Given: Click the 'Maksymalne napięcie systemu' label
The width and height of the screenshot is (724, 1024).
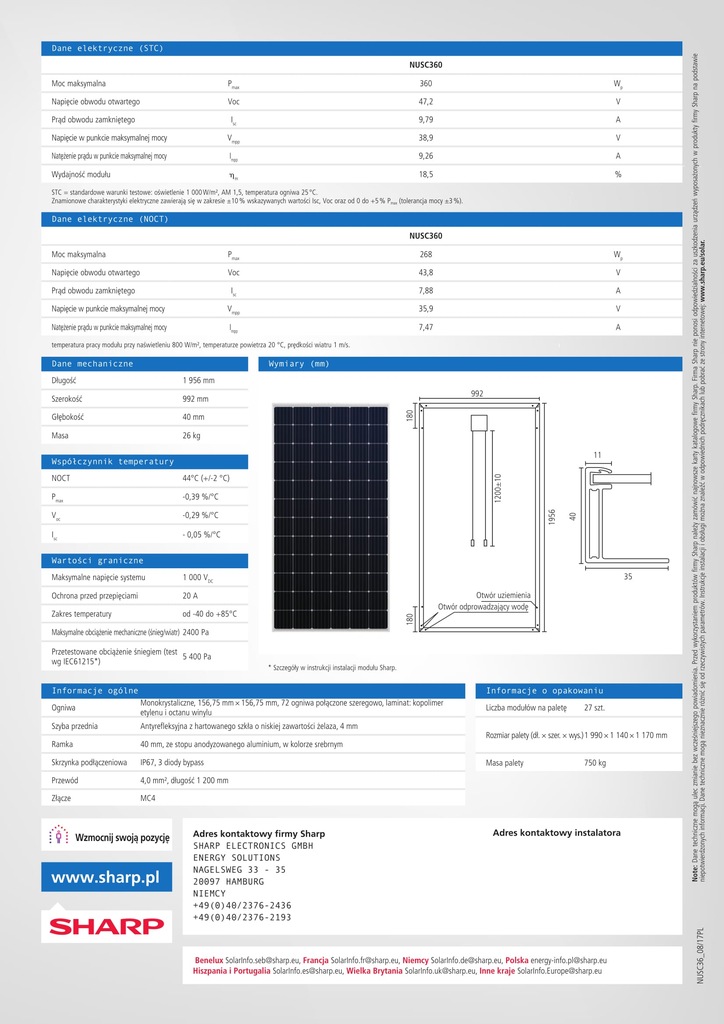Looking at the screenshot, I should 99,578.
